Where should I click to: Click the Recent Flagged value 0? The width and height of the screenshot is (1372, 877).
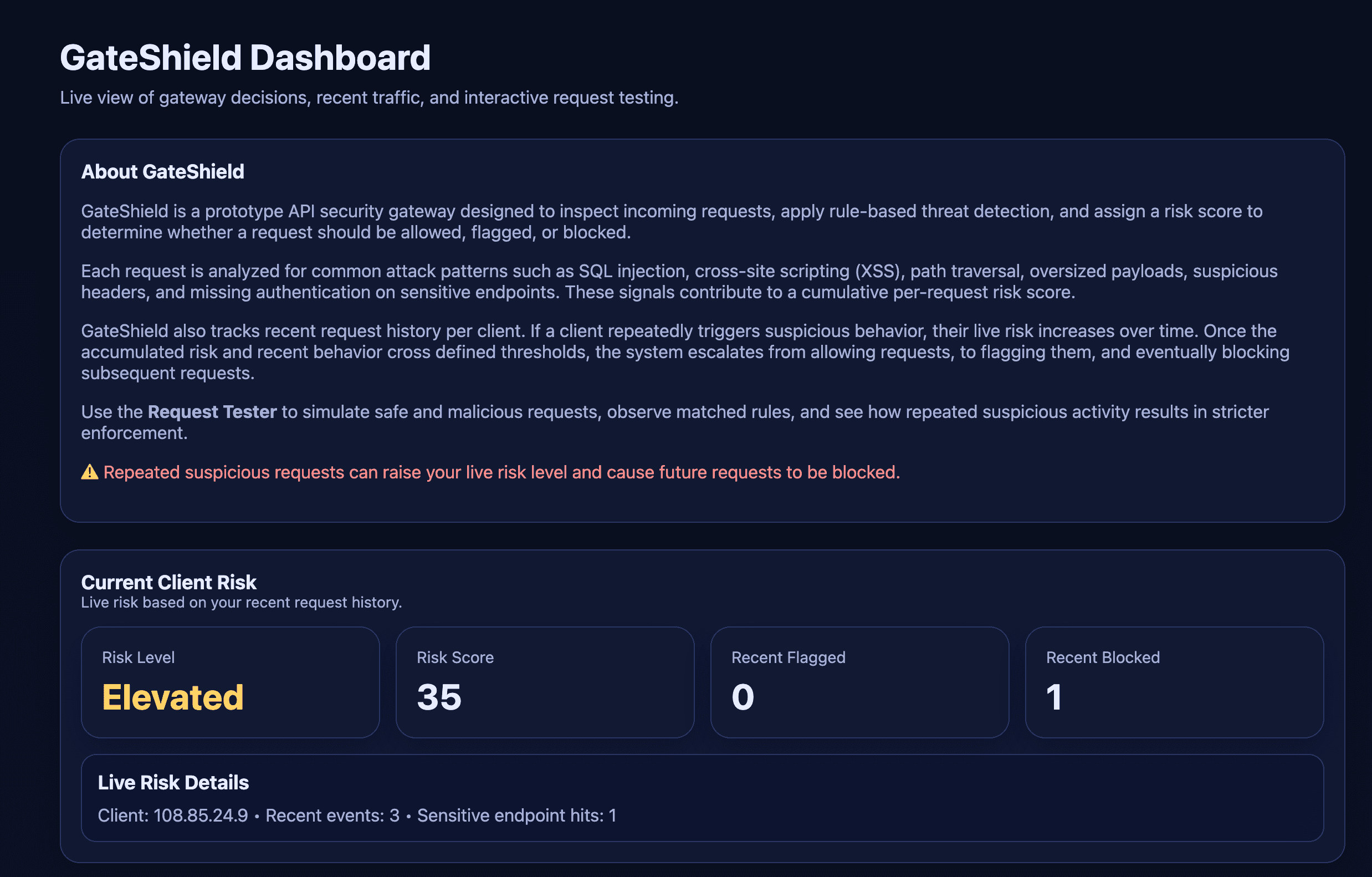point(743,697)
